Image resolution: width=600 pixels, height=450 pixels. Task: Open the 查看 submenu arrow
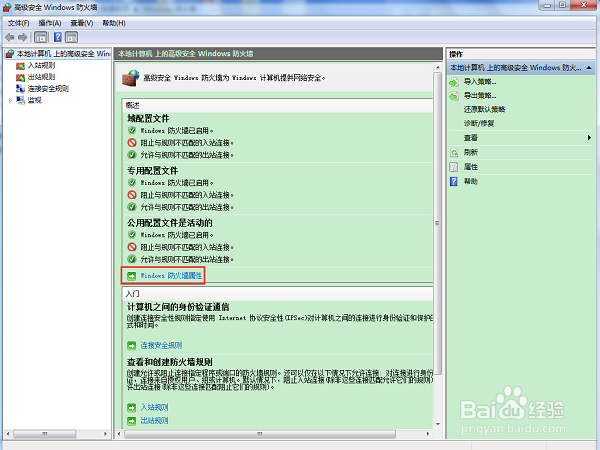pos(589,138)
